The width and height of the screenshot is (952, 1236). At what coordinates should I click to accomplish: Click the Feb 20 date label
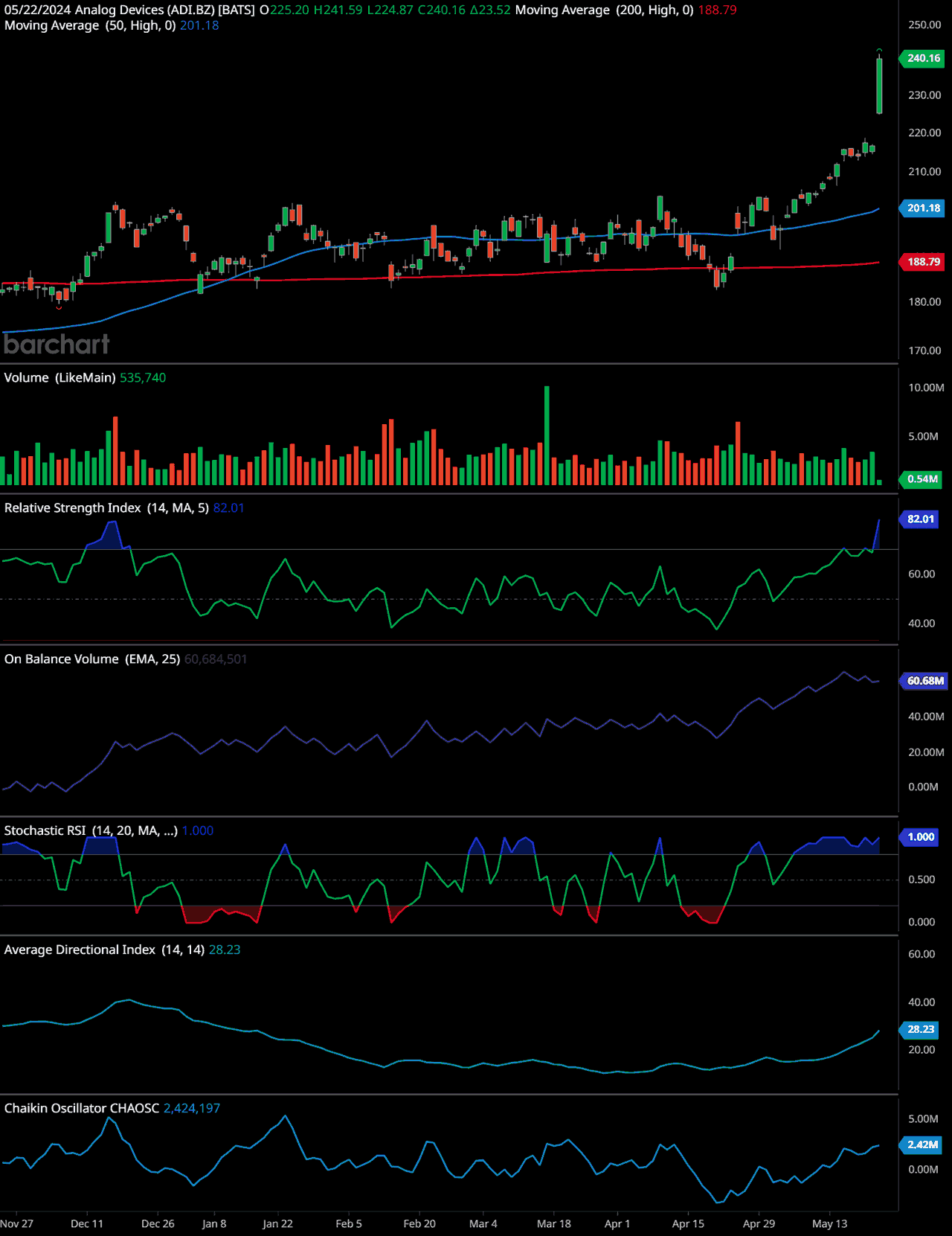coord(419,1224)
